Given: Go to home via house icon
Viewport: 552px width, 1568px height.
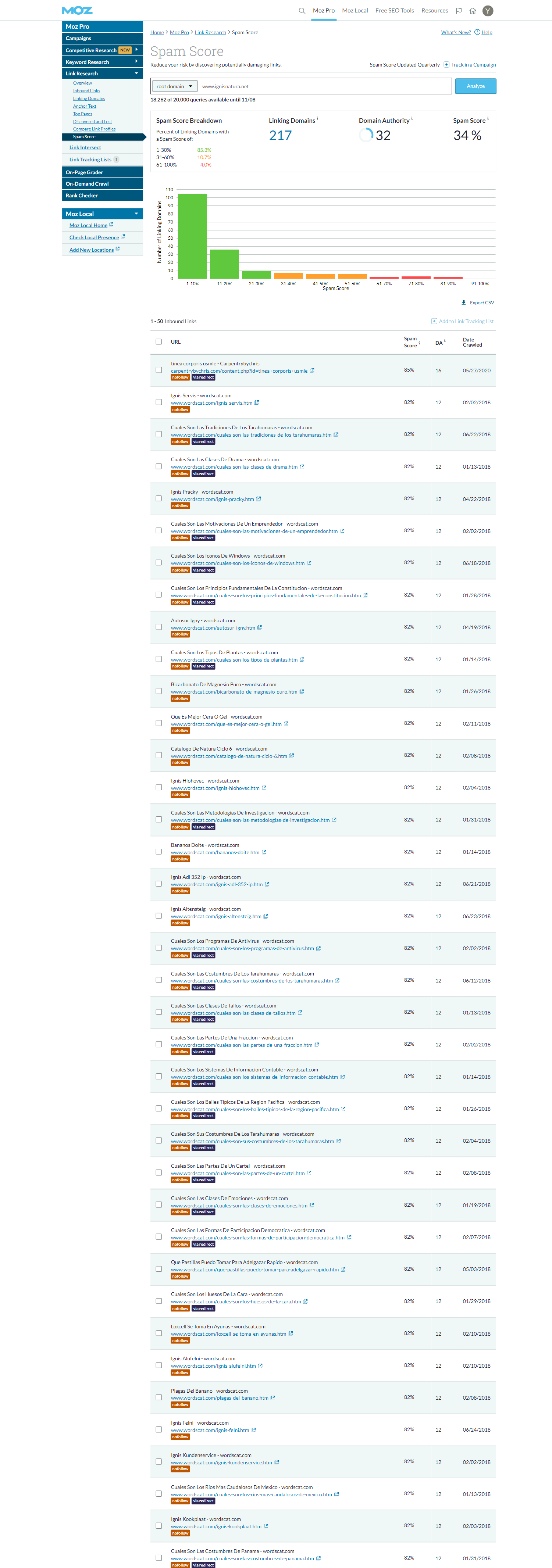Looking at the screenshot, I should click(x=473, y=10).
